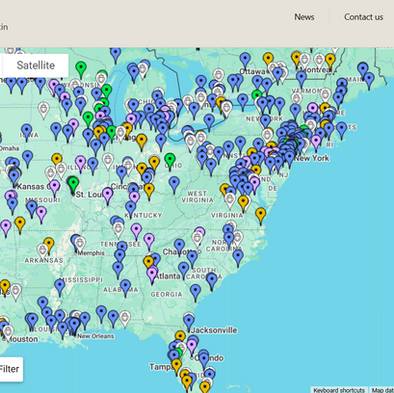Switch map to Satellite view
The height and width of the screenshot is (393, 394).
(x=35, y=65)
